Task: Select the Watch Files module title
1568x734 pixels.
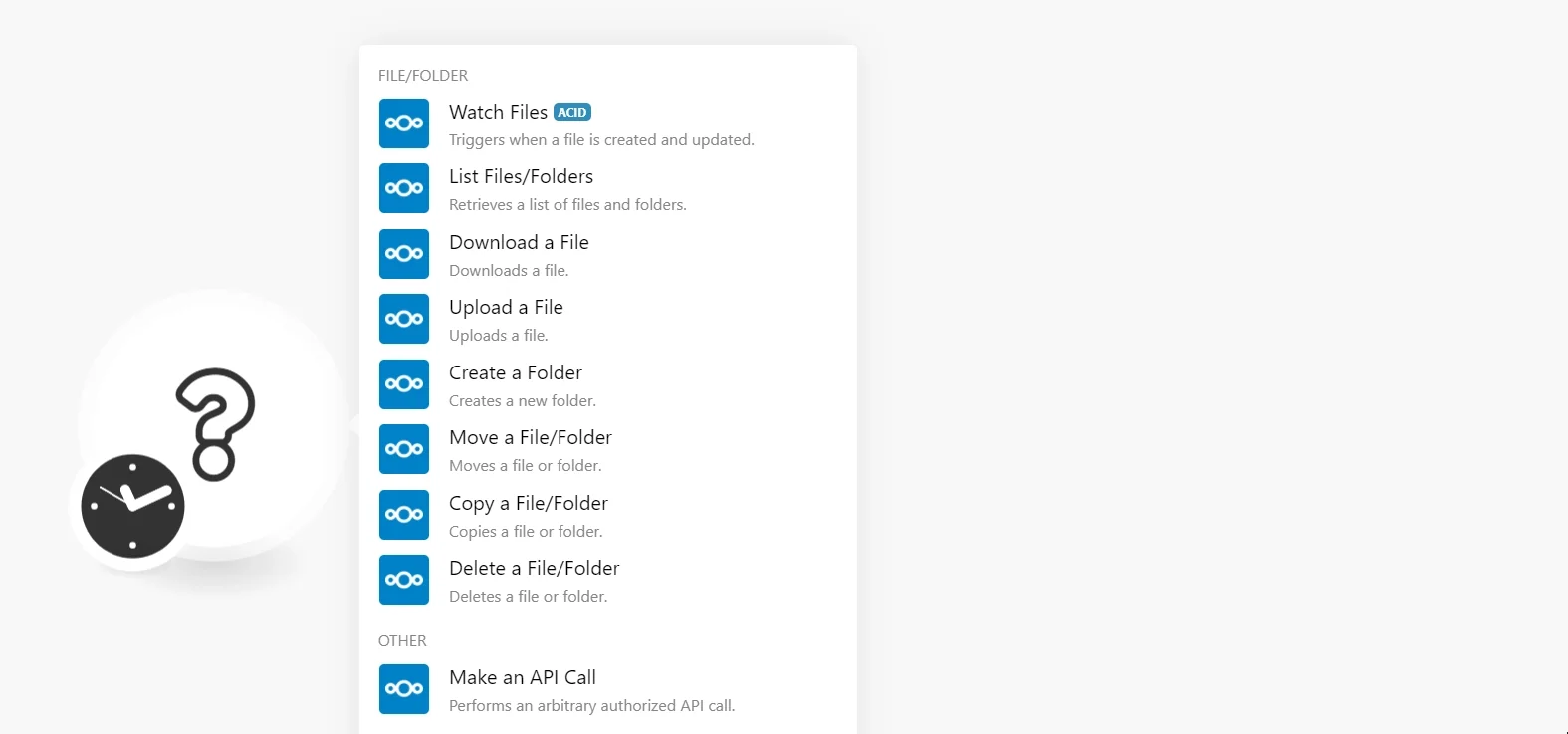Action: (498, 112)
